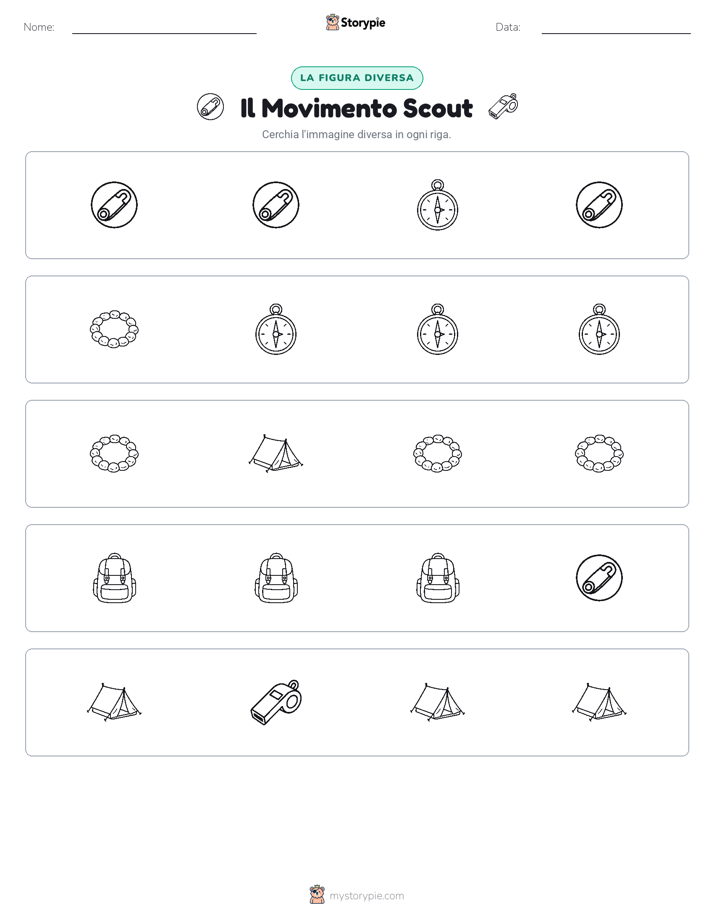This screenshot has width=714, height=924.
Task: Click the last compass in row two
Action: tap(599, 329)
